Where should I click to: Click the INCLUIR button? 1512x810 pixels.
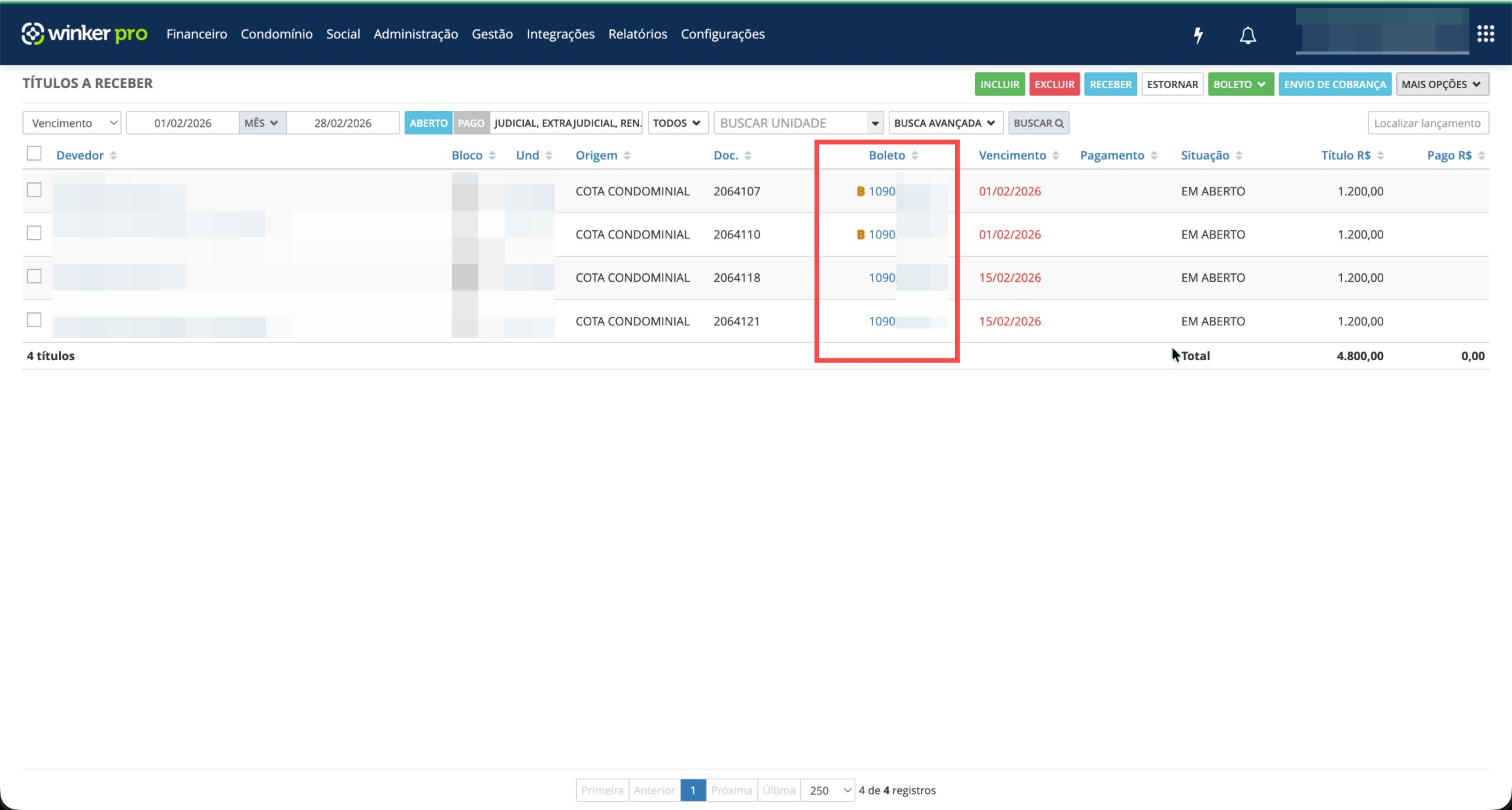click(999, 84)
